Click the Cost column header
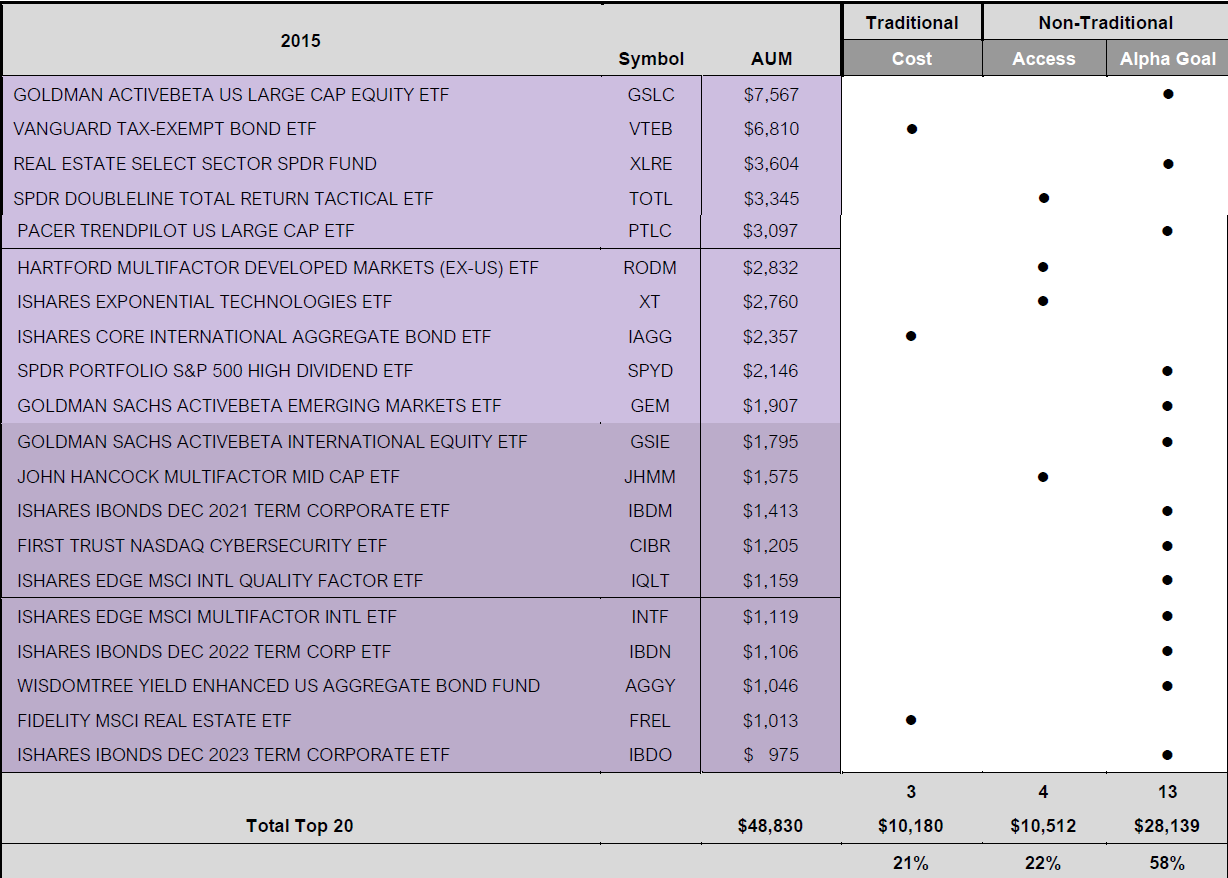The height and width of the screenshot is (878, 1228). pyautogui.click(x=912, y=59)
